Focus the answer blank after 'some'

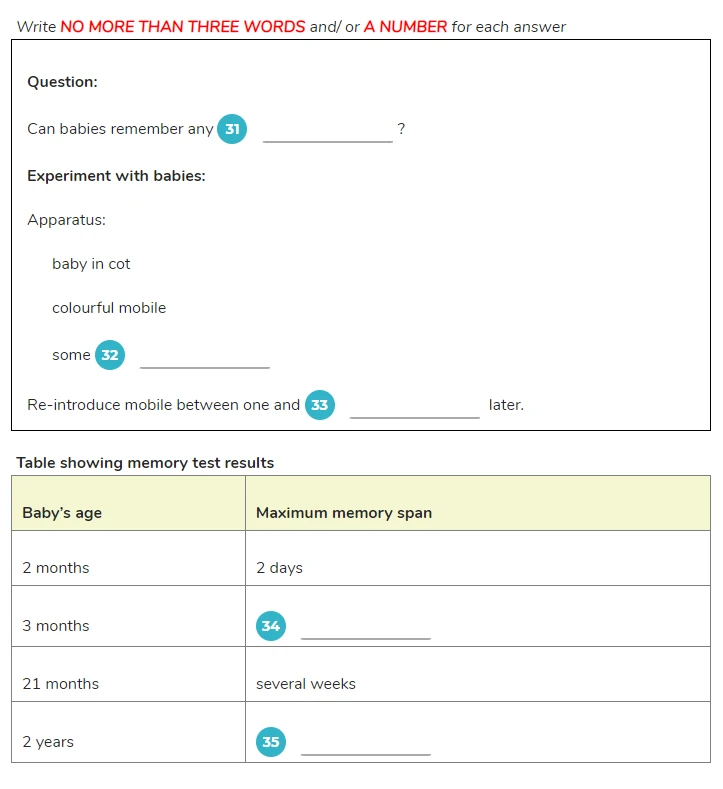(205, 357)
